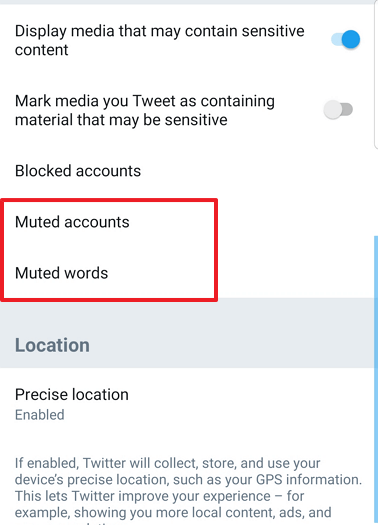Viewport: 378px width, 525px height.
Task: Tap 'Display media that may contain sensitive content'
Action: click(160, 40)
